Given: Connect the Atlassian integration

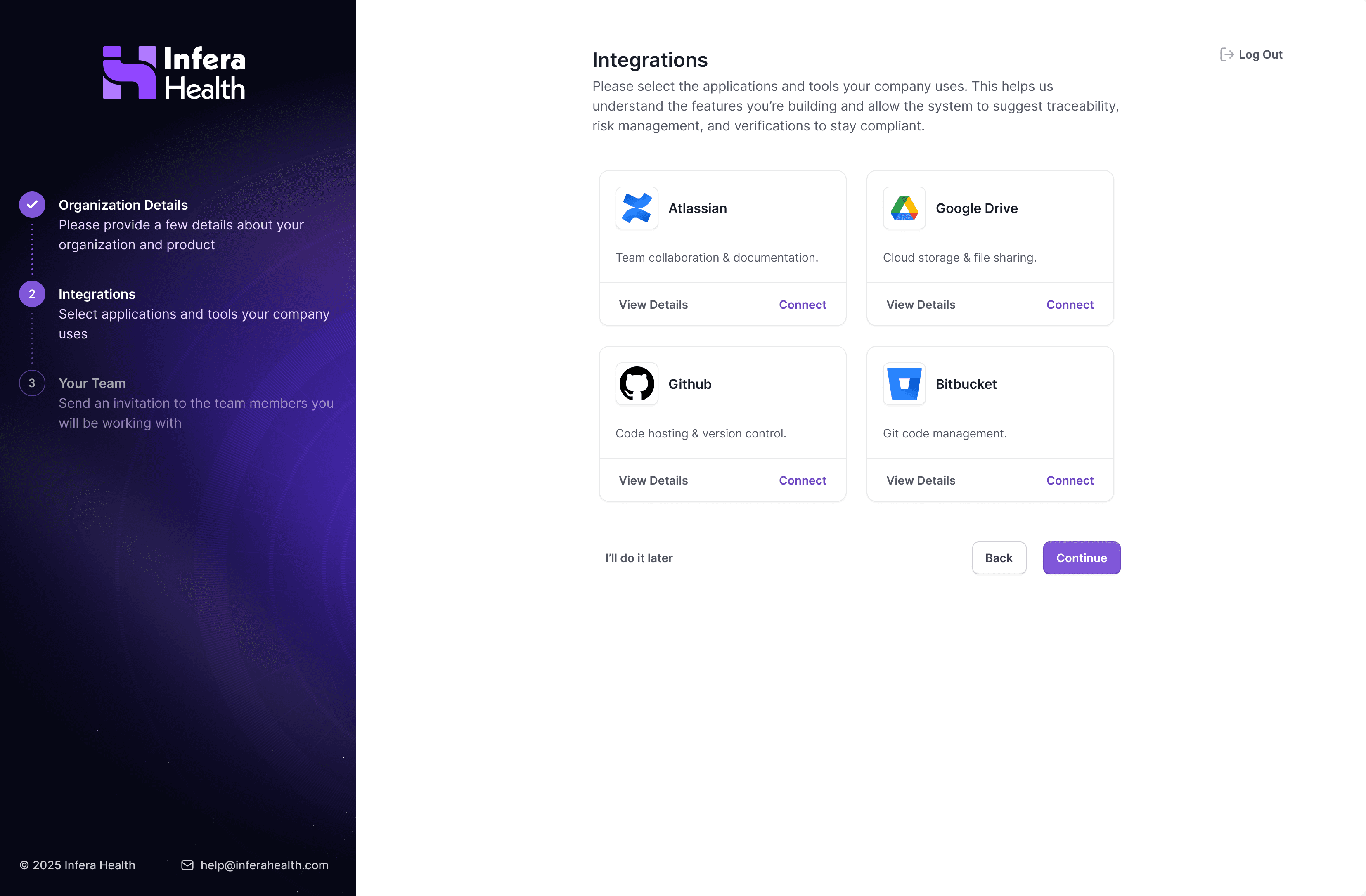Looking at the screenshot, I should coord(802,304).
